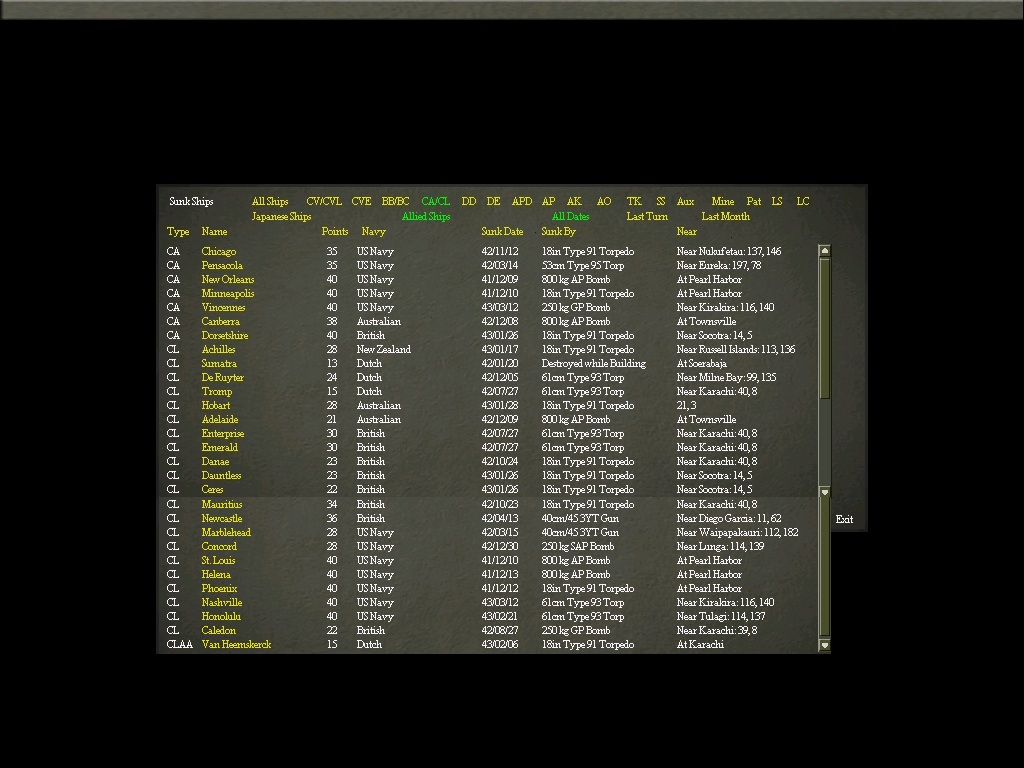Screen dimensions: 1024x768
Task: Select ship New Orleans
Action: point(228,280)
